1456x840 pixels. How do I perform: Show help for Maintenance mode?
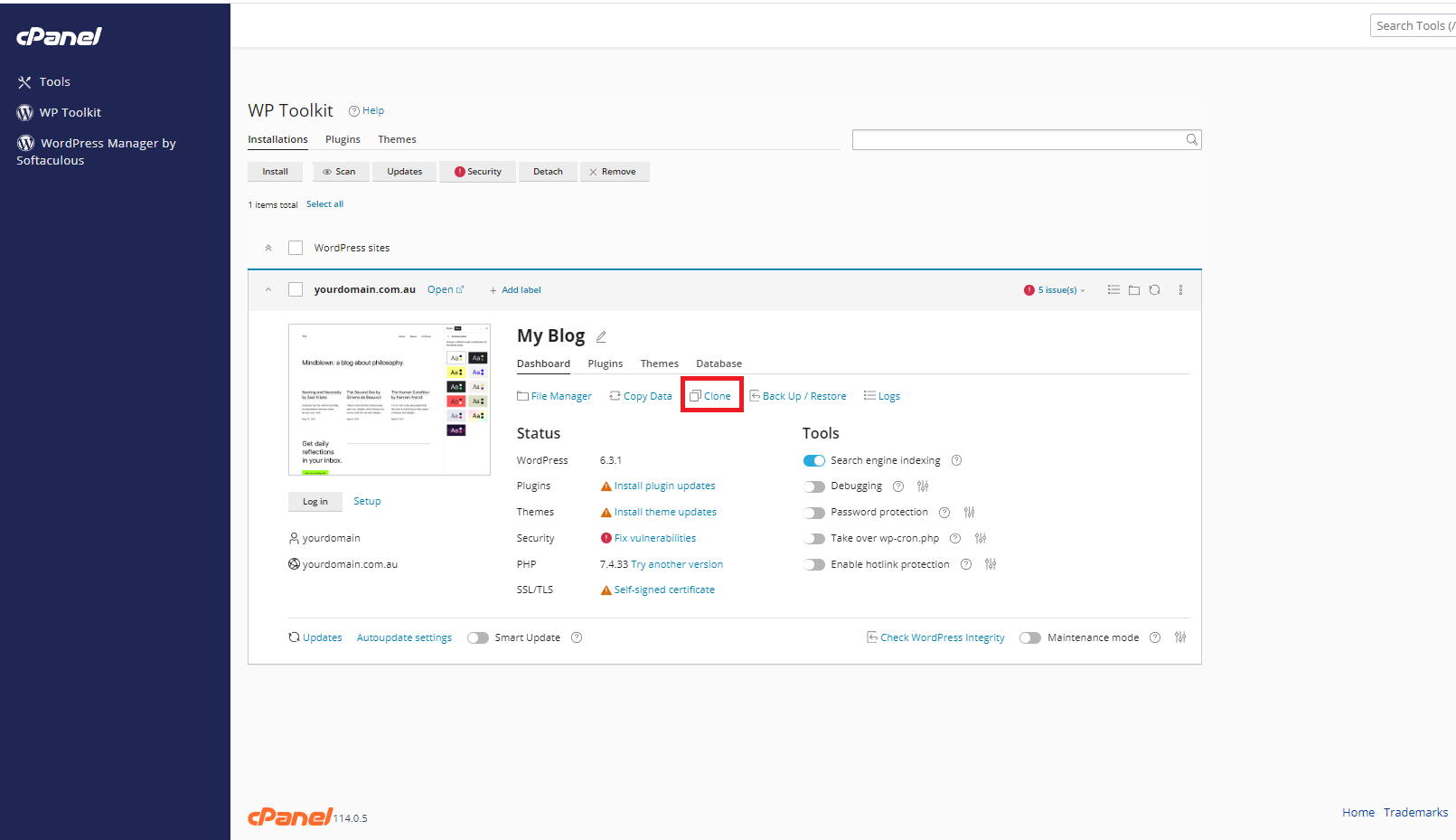[x=1155, y=637]
